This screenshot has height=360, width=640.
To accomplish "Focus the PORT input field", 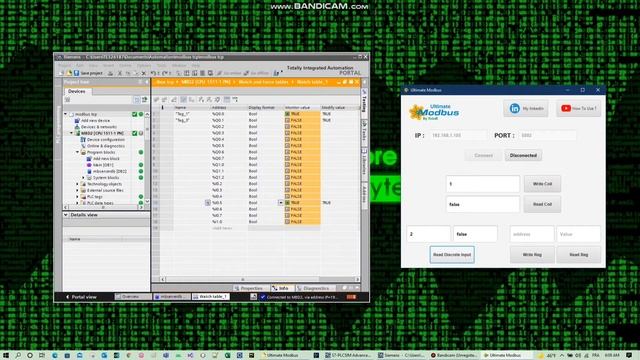I will 547,135.
